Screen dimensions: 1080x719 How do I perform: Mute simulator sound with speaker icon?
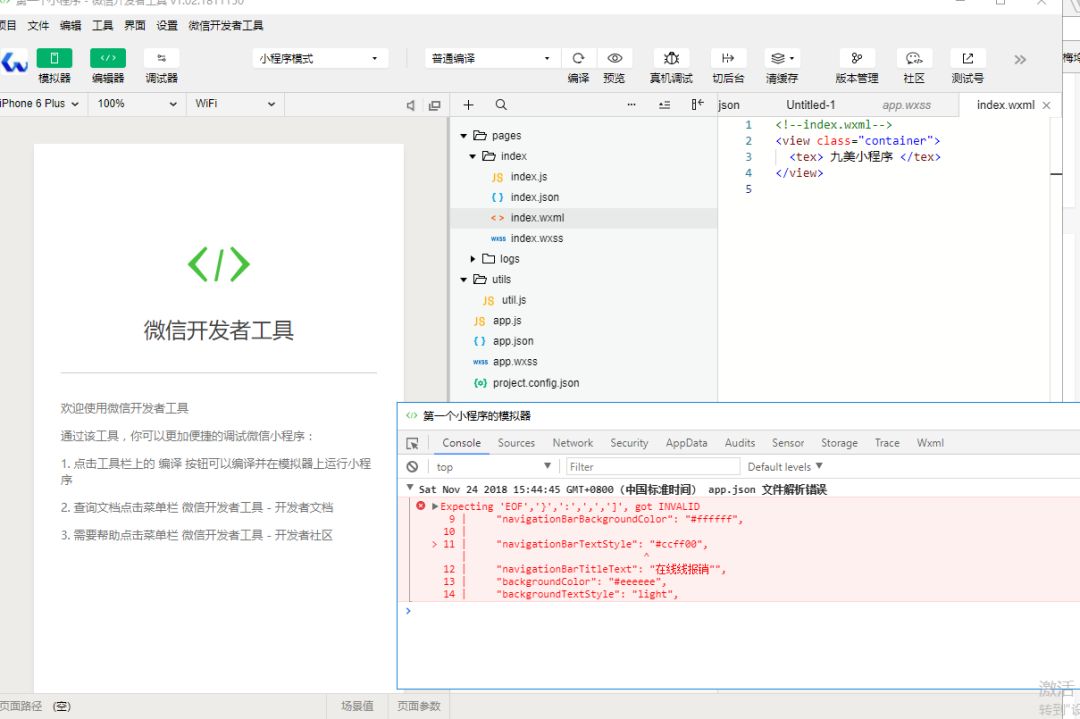click(411, 105)
